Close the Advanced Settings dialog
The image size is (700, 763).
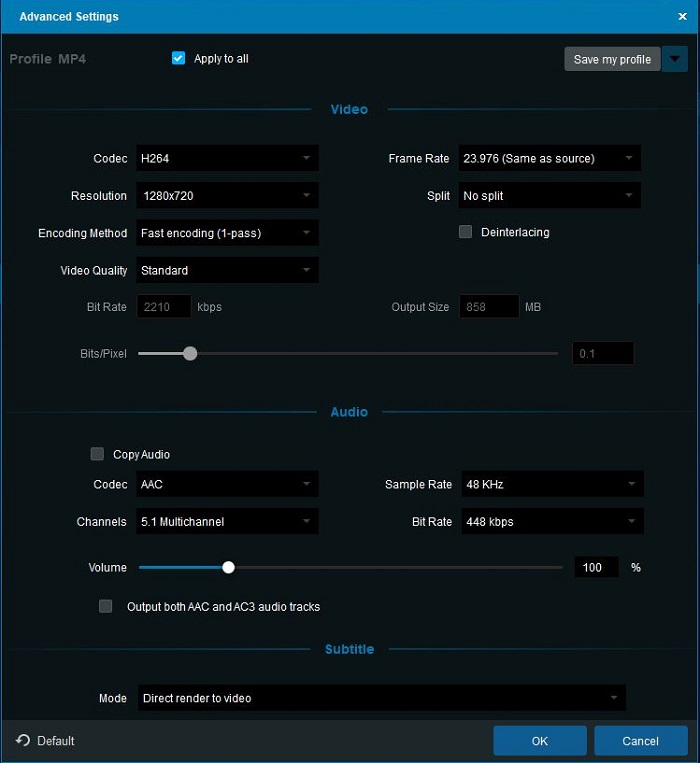pos(682,17)
